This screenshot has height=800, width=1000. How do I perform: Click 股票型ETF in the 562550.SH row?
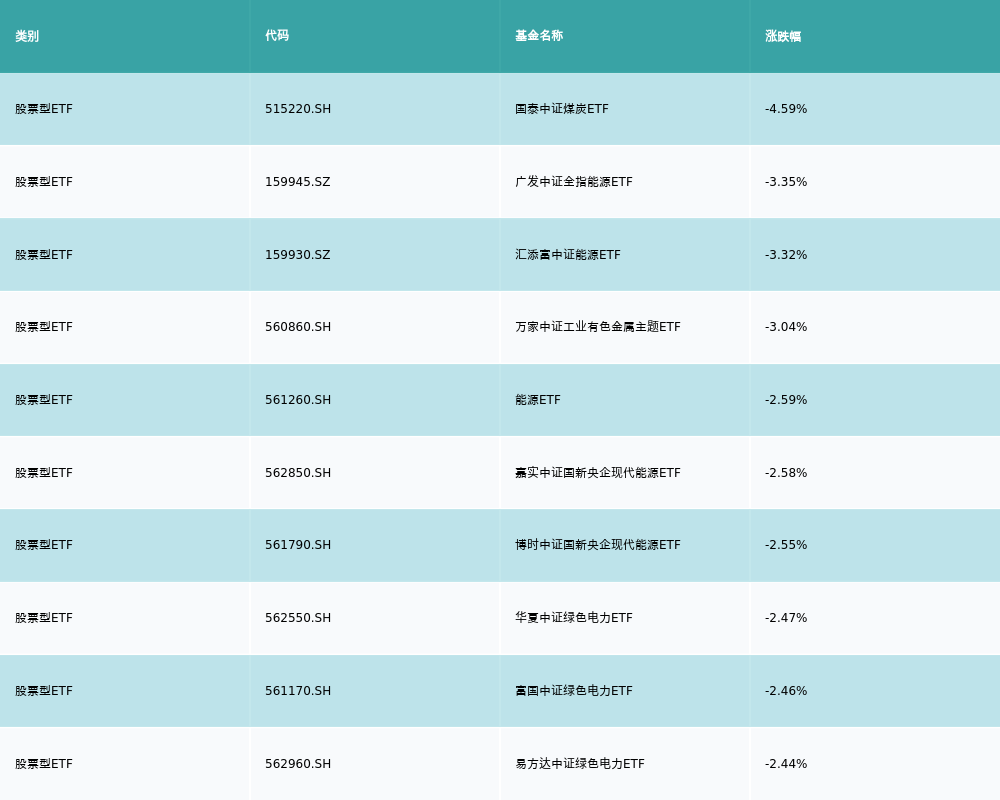(44, 618)
